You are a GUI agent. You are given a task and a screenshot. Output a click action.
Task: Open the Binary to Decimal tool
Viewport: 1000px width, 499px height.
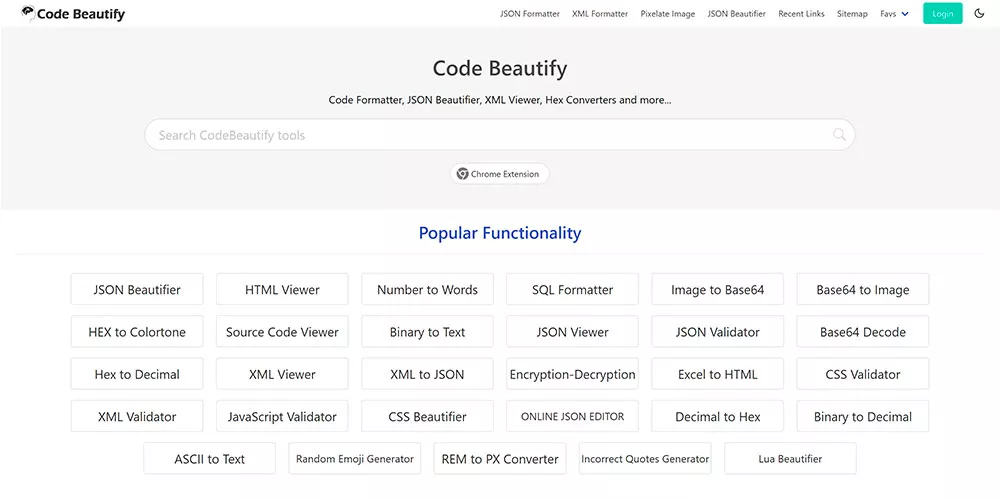click(863, 416)
